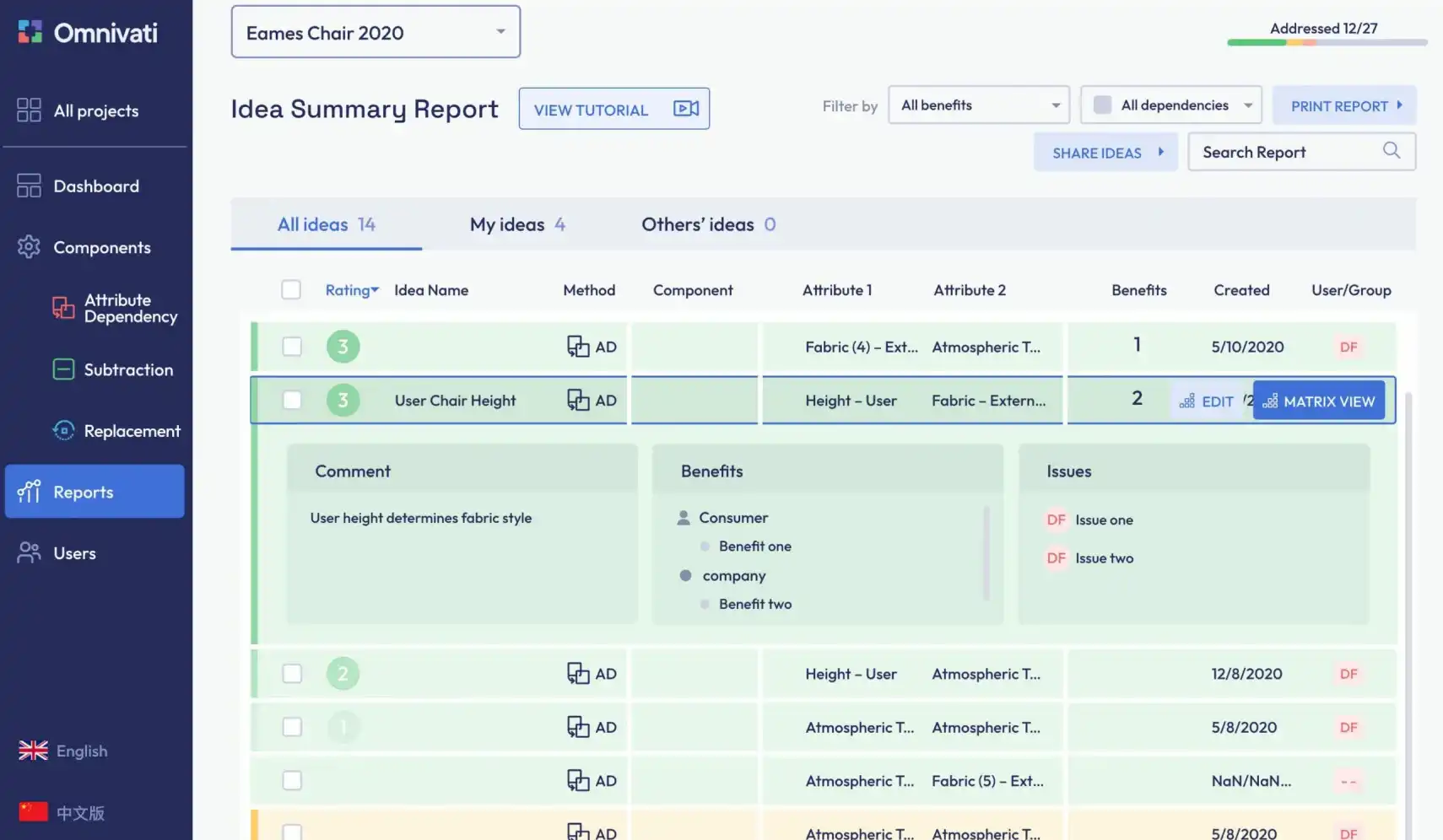Click the Omnivati logo icon

coord(30,32)
